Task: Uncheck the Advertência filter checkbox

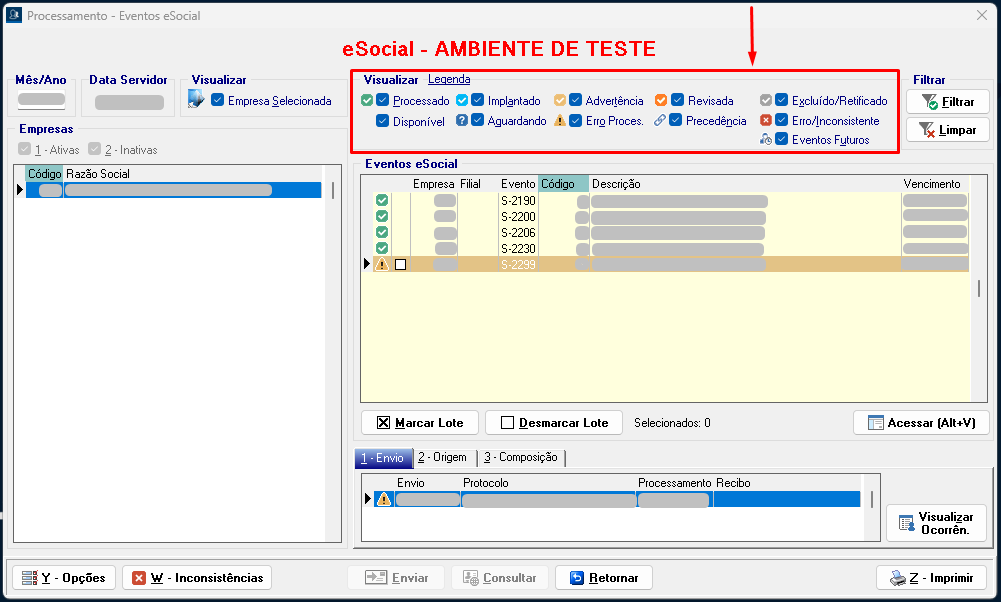Action: [x=576, y=101]
